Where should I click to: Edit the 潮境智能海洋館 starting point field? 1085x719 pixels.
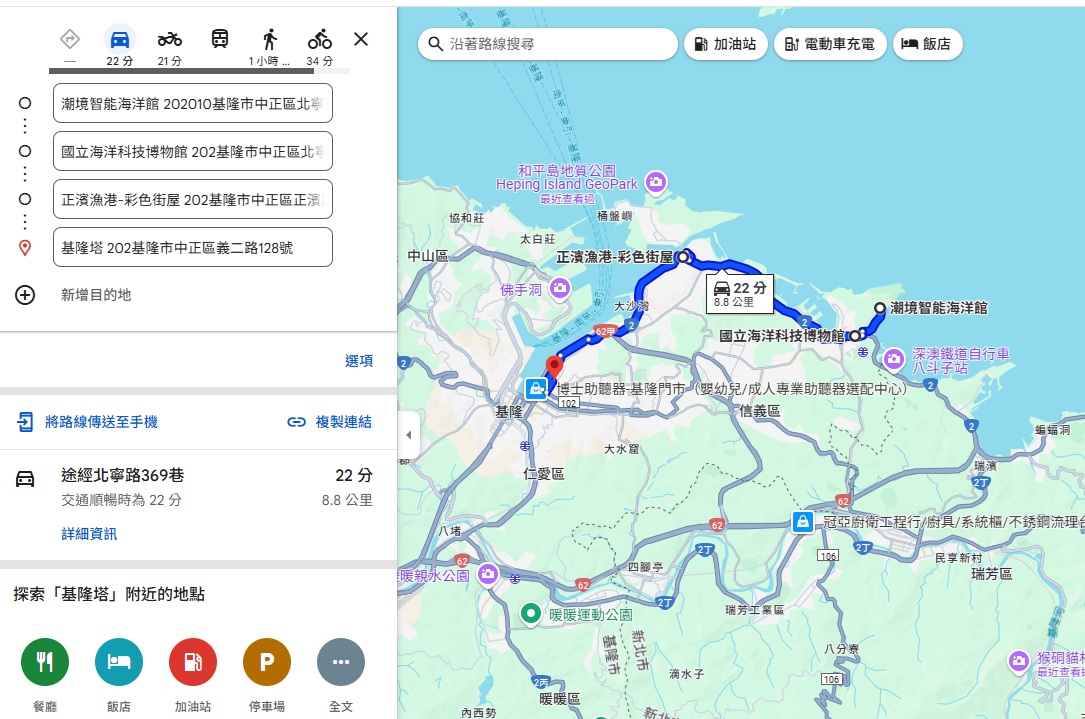[x=192, y=103]
